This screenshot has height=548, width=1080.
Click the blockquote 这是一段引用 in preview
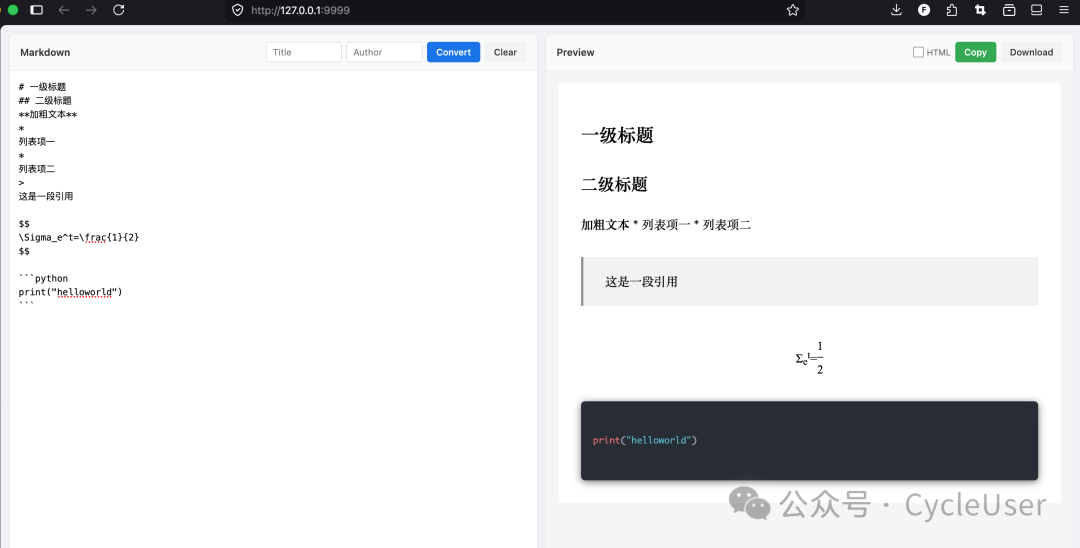pos(809,282)
